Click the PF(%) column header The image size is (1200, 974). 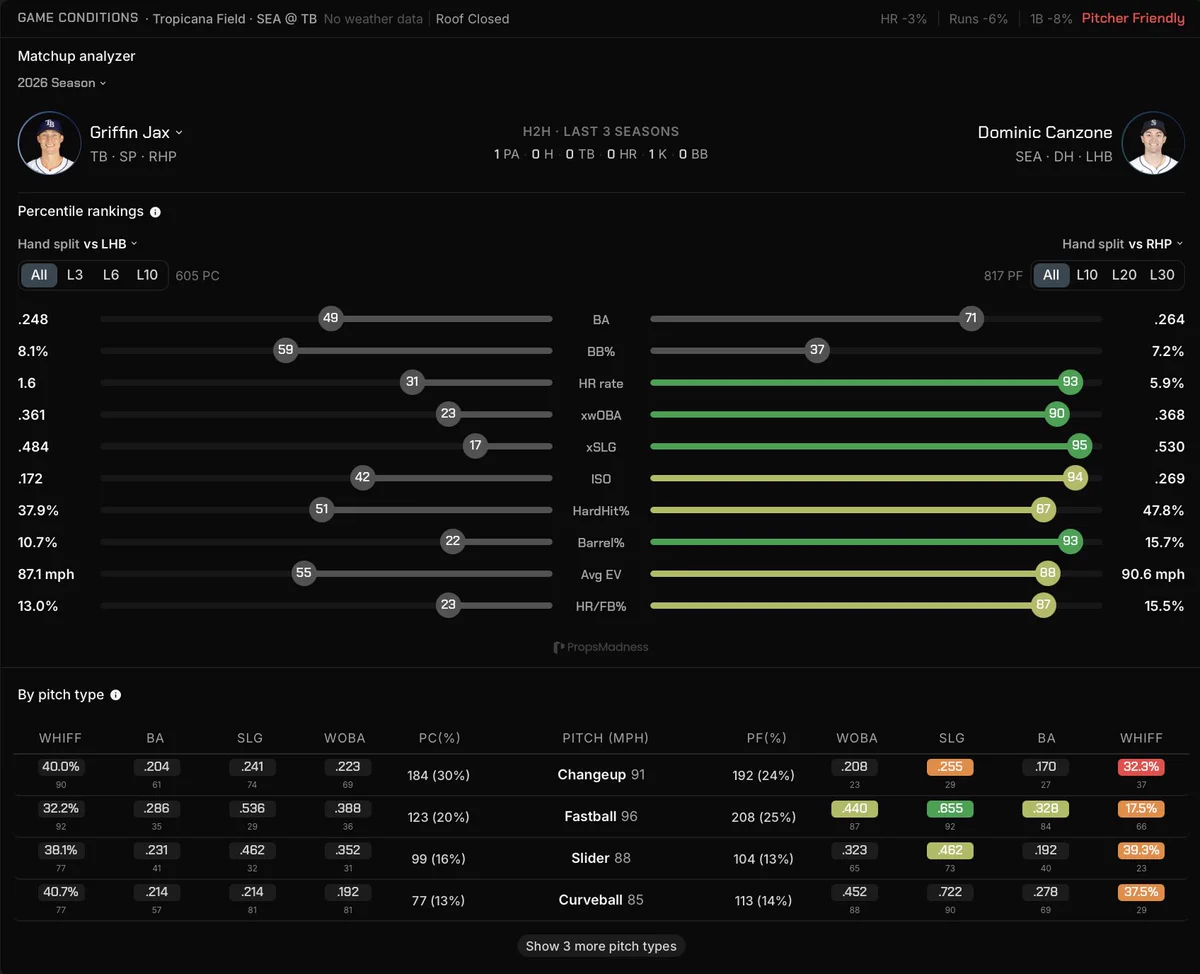[767, 738]
